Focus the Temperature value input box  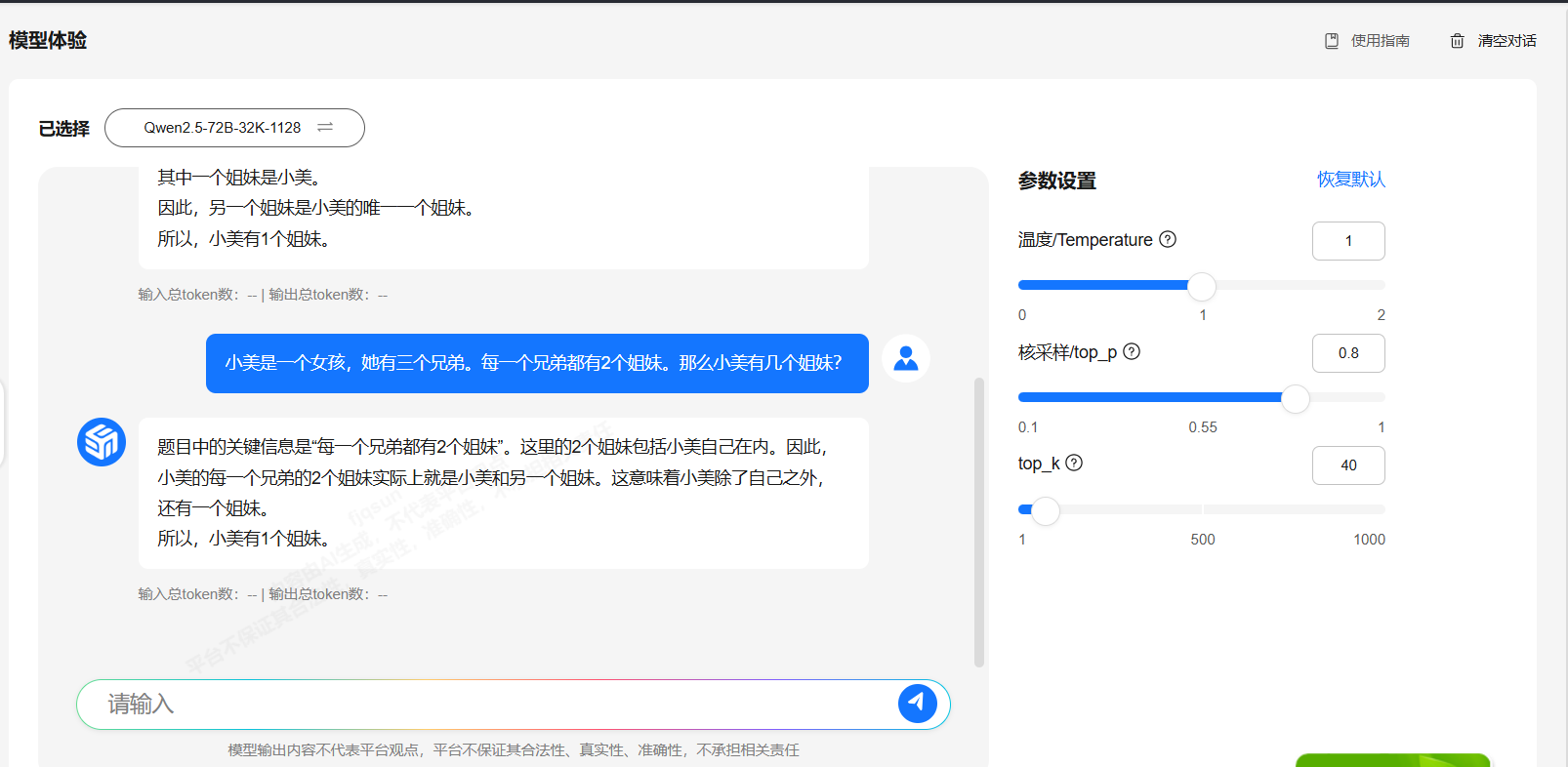1348,241
